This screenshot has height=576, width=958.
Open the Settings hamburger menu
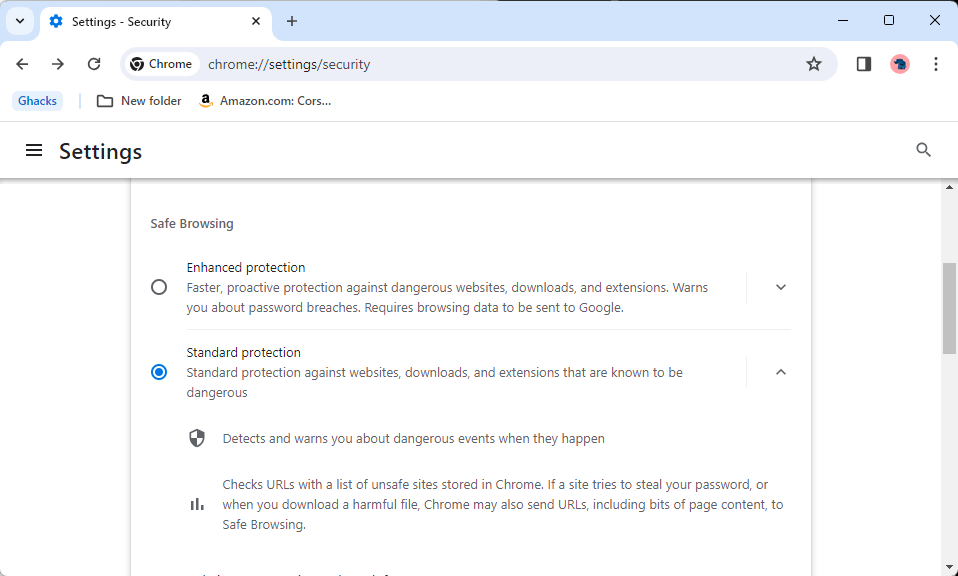pyautogui.click(x=34, y=150)
